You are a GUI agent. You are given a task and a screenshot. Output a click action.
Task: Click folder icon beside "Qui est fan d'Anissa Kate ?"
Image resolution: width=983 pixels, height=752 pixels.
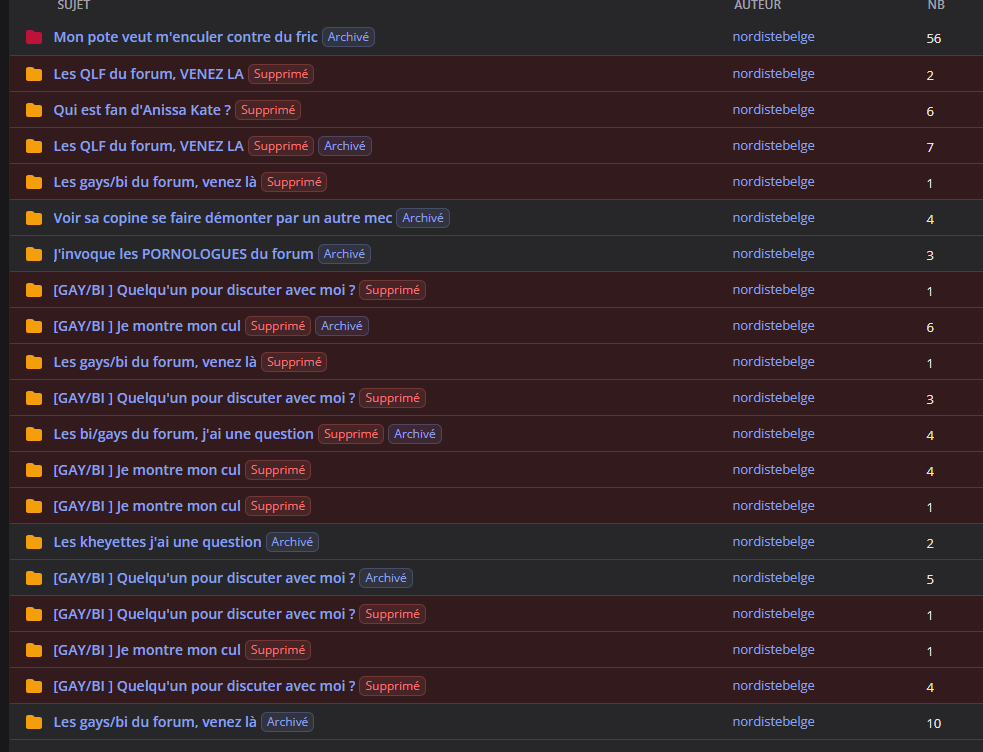pos(34,110)
